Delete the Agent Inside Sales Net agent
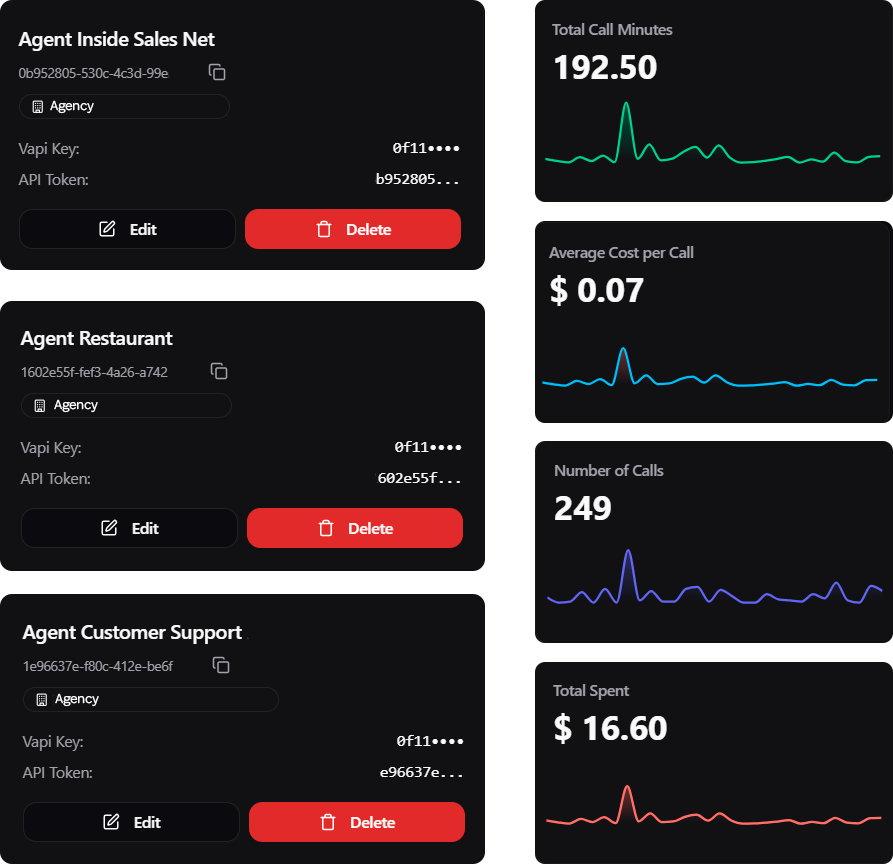This screenshot has width=893, height=864. 352,229
